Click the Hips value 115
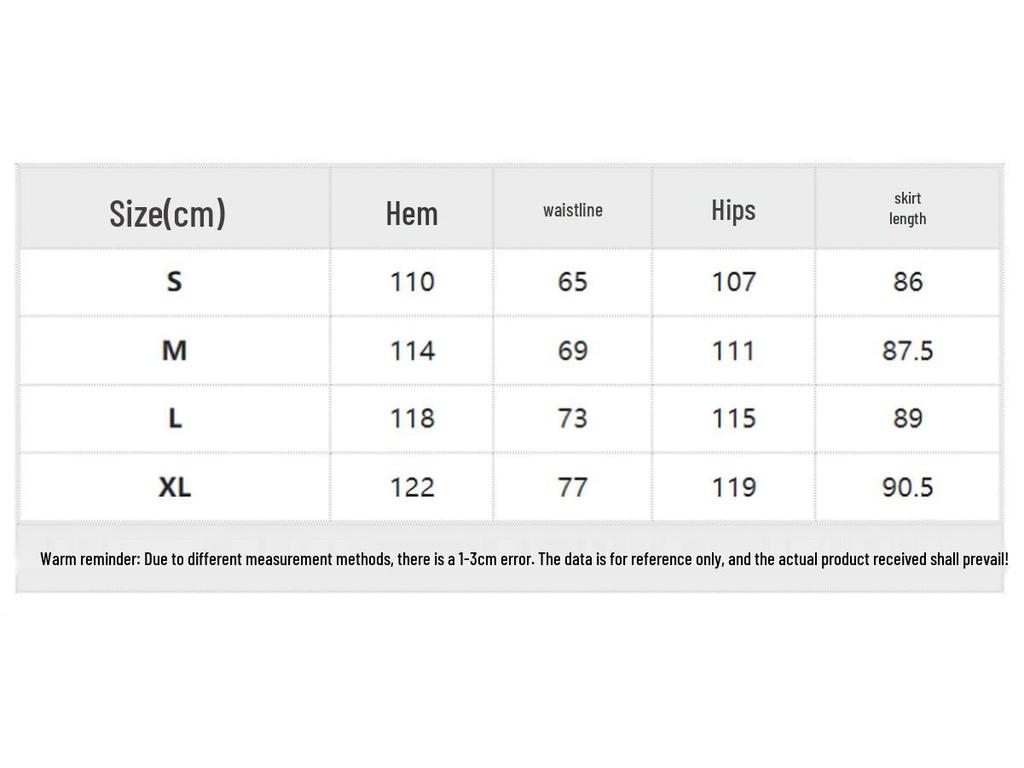This screenshot has height=768, width=1024. (x=733, y=418)
